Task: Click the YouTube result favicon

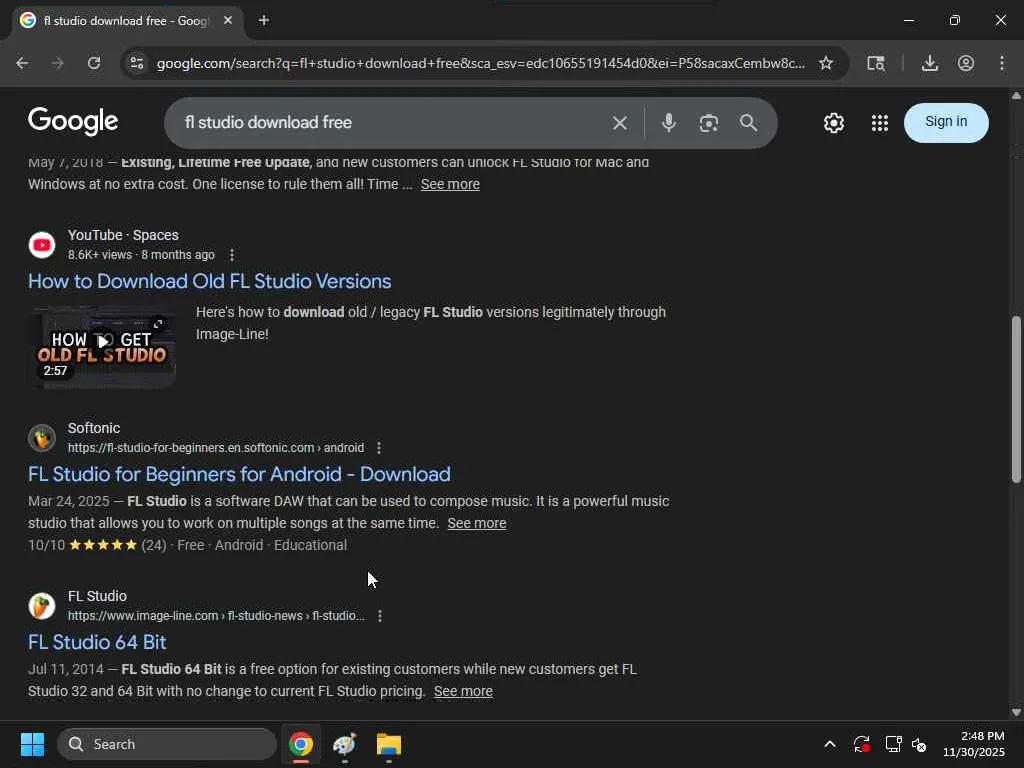Action: (x=42, y=245)
